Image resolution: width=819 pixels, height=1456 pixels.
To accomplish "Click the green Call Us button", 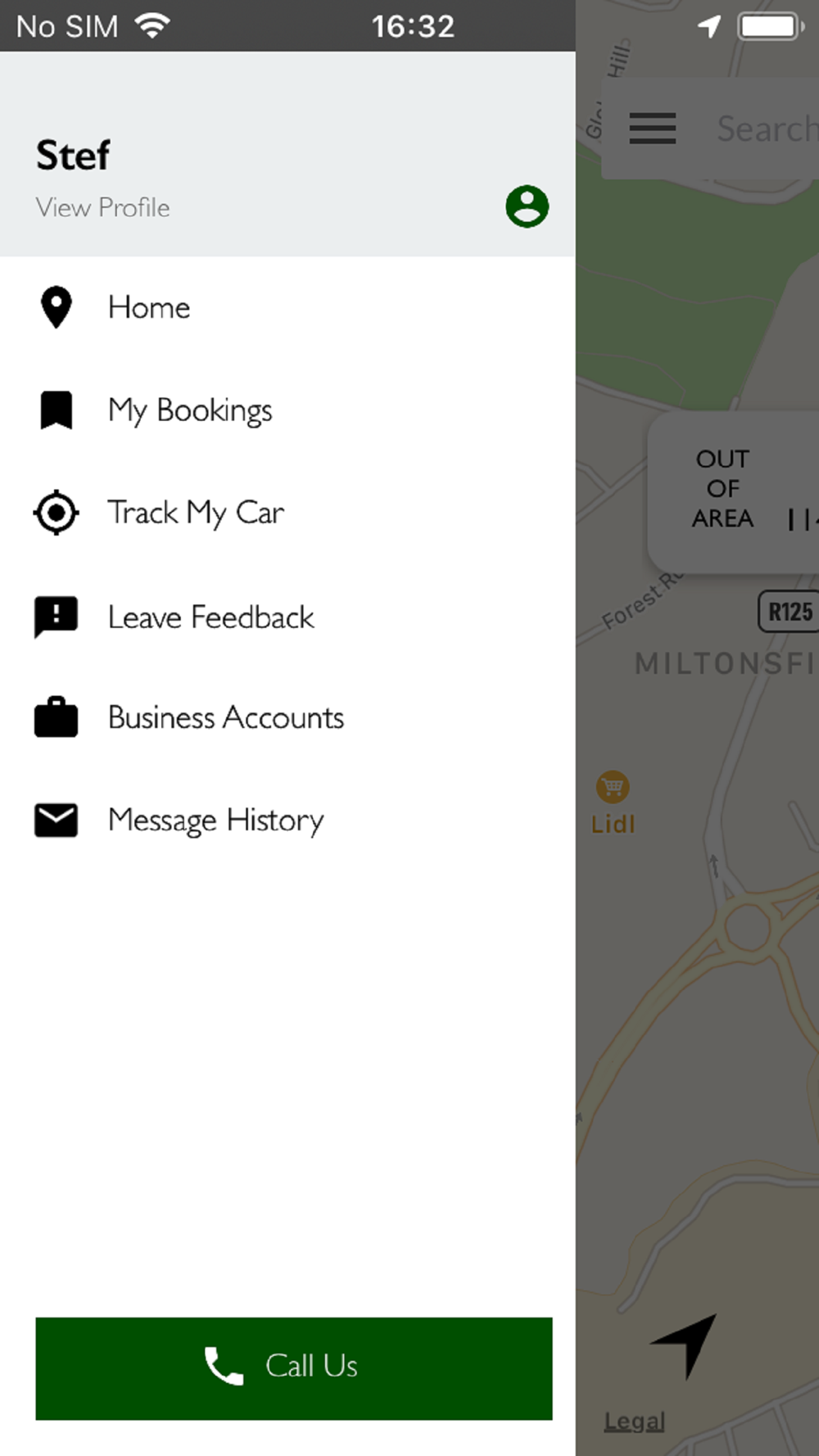I will pyautogui.click(x=294, y=1368).
